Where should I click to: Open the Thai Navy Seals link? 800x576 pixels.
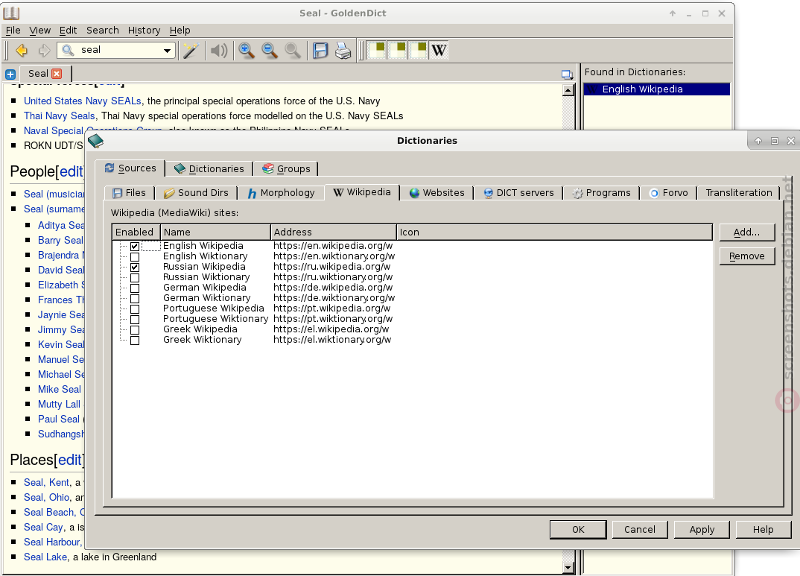point(59,116)
